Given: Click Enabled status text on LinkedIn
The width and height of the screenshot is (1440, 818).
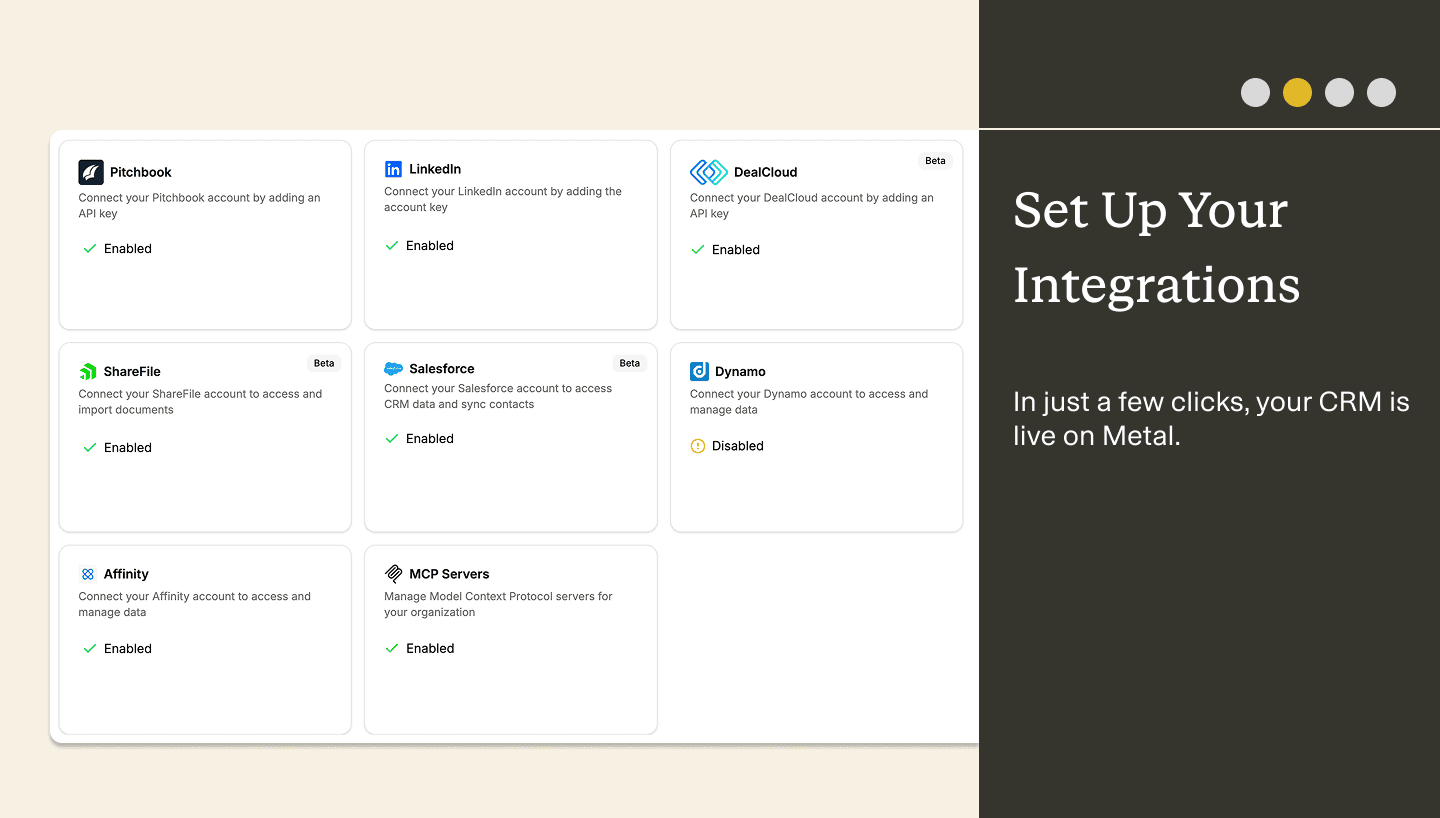Looking at the screenshot, I should pos(430,245).
